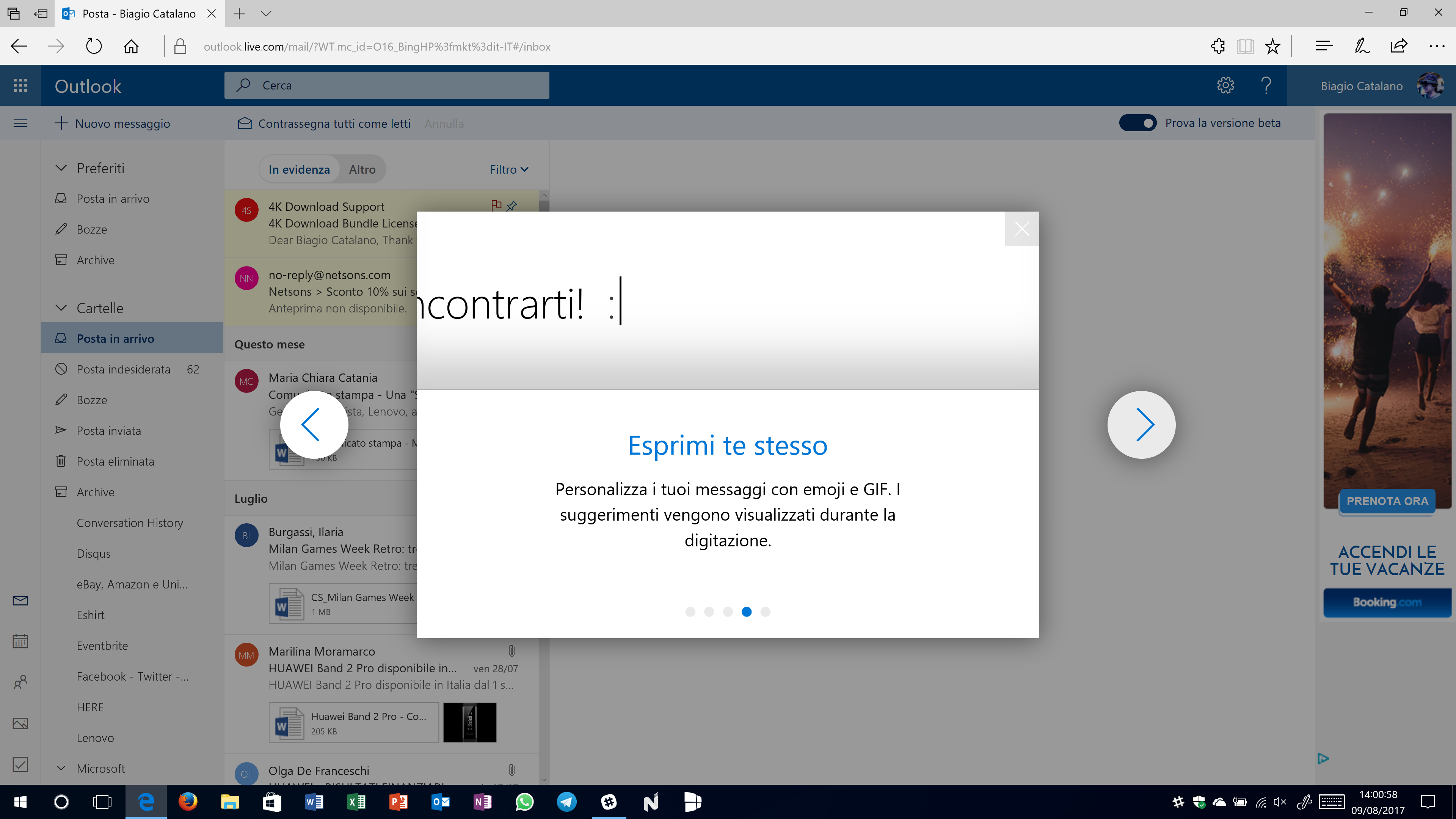This screenshot has width=1456, height=819.
Task: Open the Calendar module icon
Action: pyautogui.click(x=20, y=641)
